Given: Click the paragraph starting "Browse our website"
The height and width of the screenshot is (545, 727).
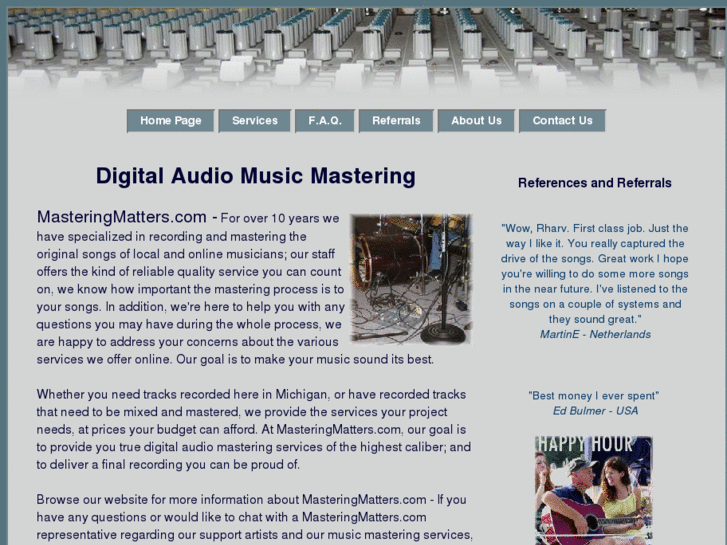Looking at the screenshot, I should 255,518.
